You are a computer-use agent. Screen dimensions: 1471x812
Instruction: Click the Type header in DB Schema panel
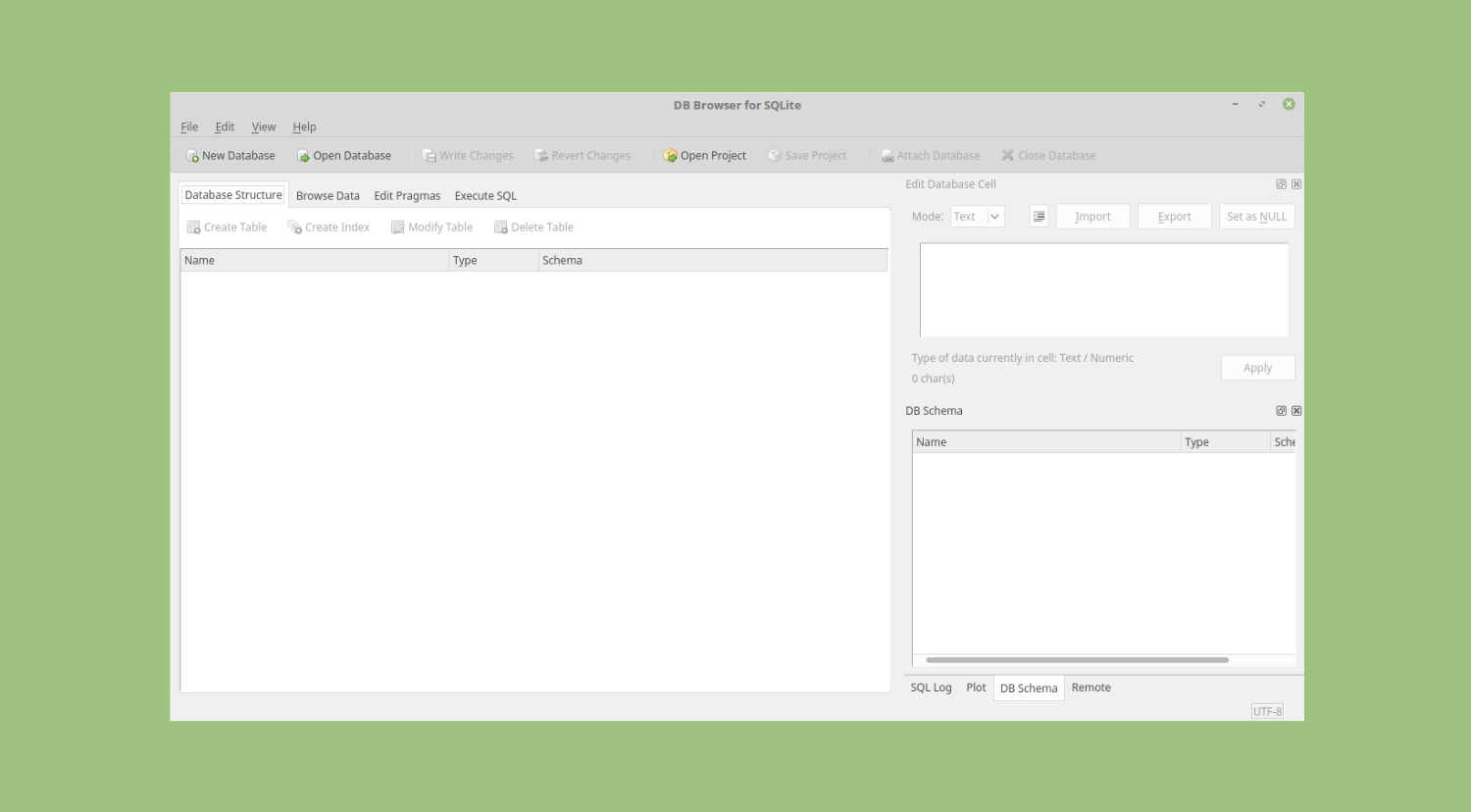1225,442
